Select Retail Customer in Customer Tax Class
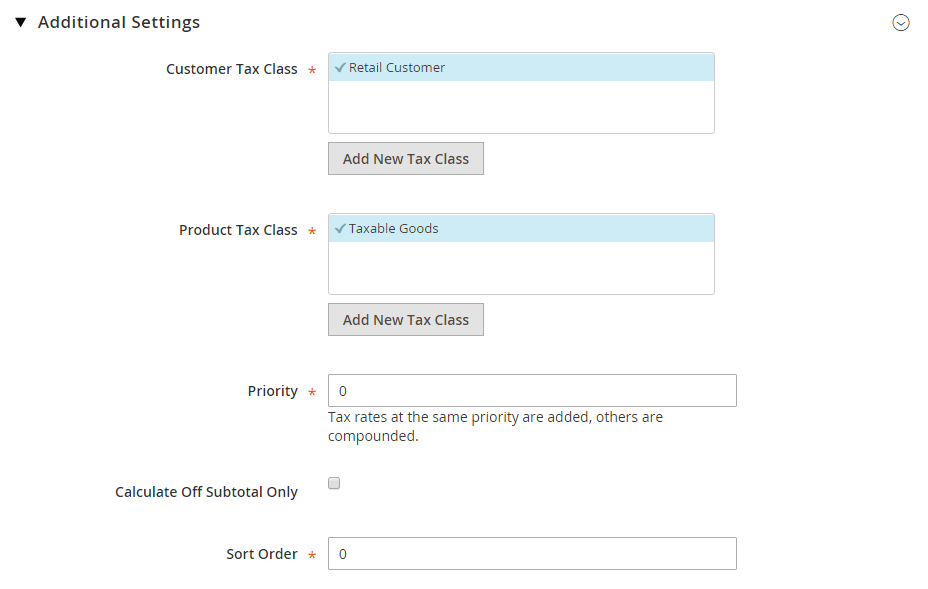 pos(521,67)
